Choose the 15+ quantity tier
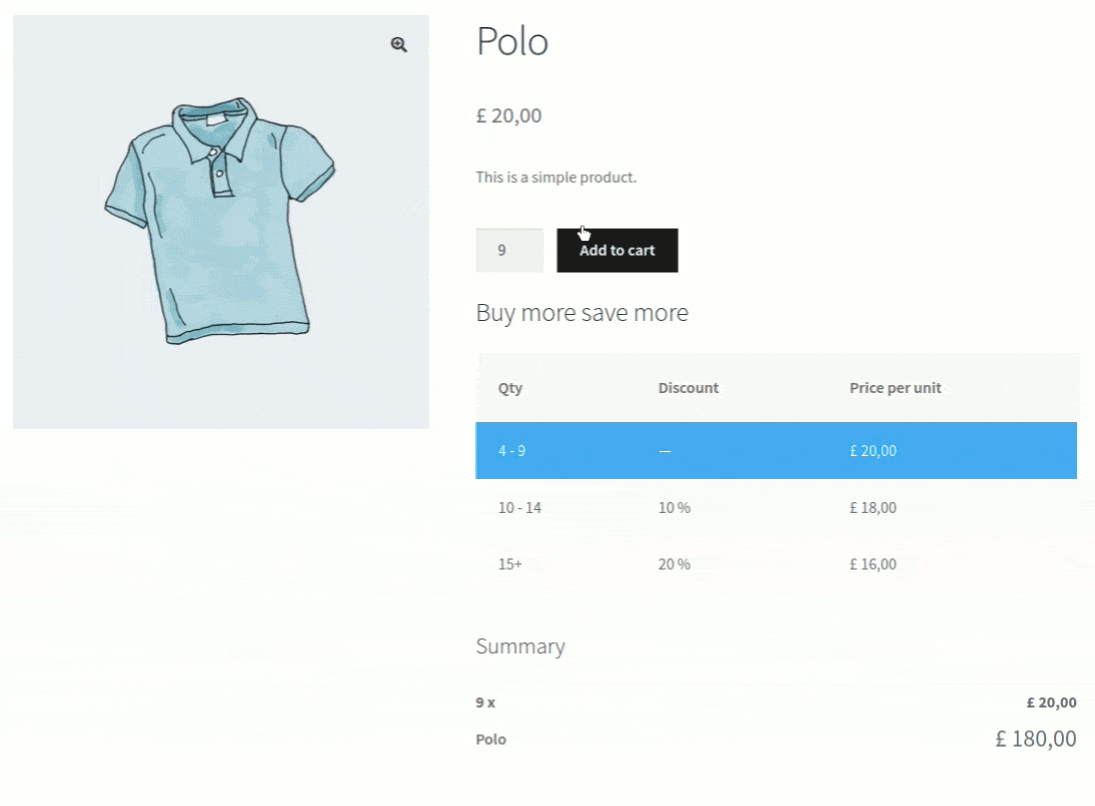This screenshot has width=1095, height=806. [x=510, y=564]
